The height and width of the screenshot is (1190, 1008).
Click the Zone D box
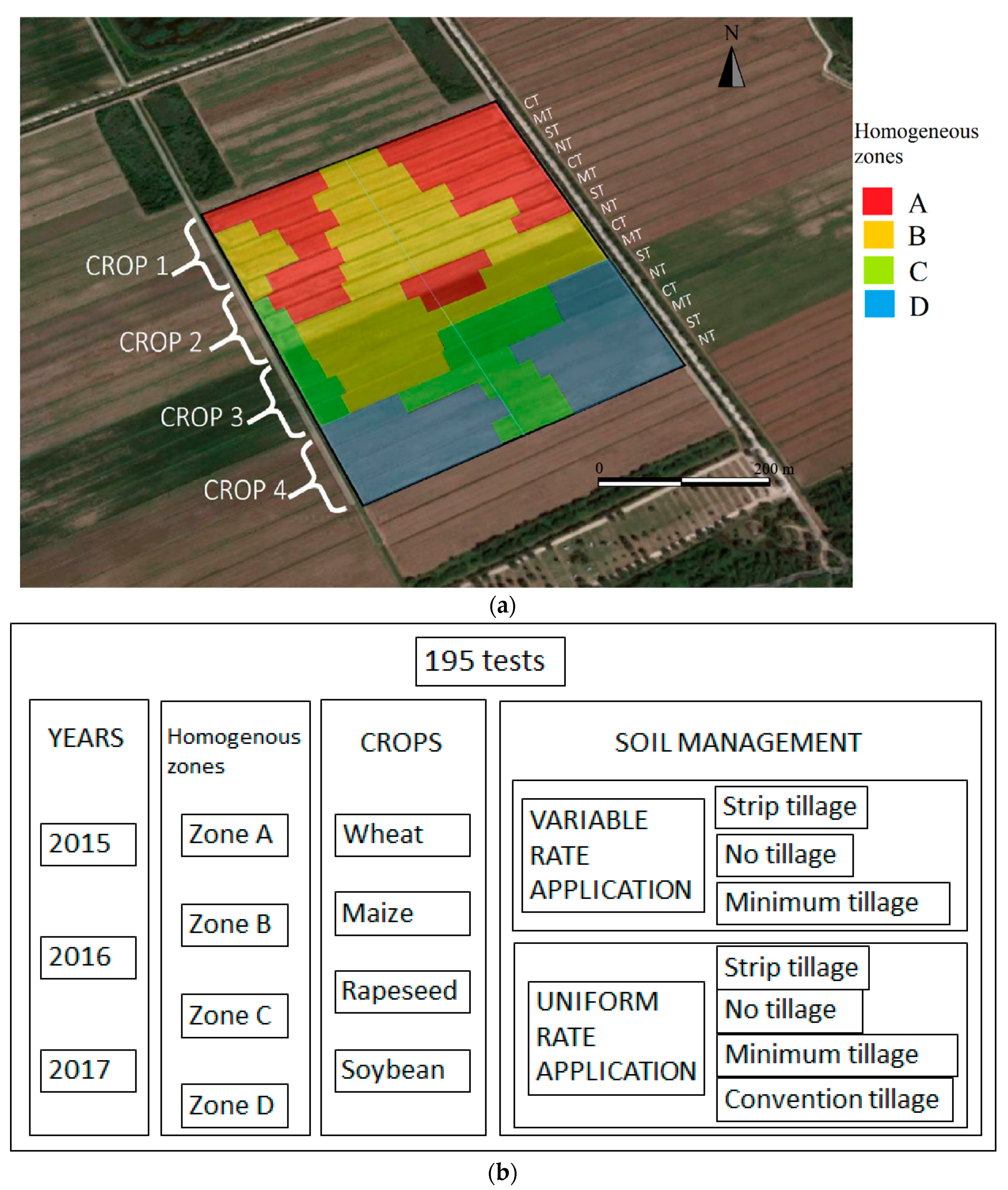[234, 1106]
